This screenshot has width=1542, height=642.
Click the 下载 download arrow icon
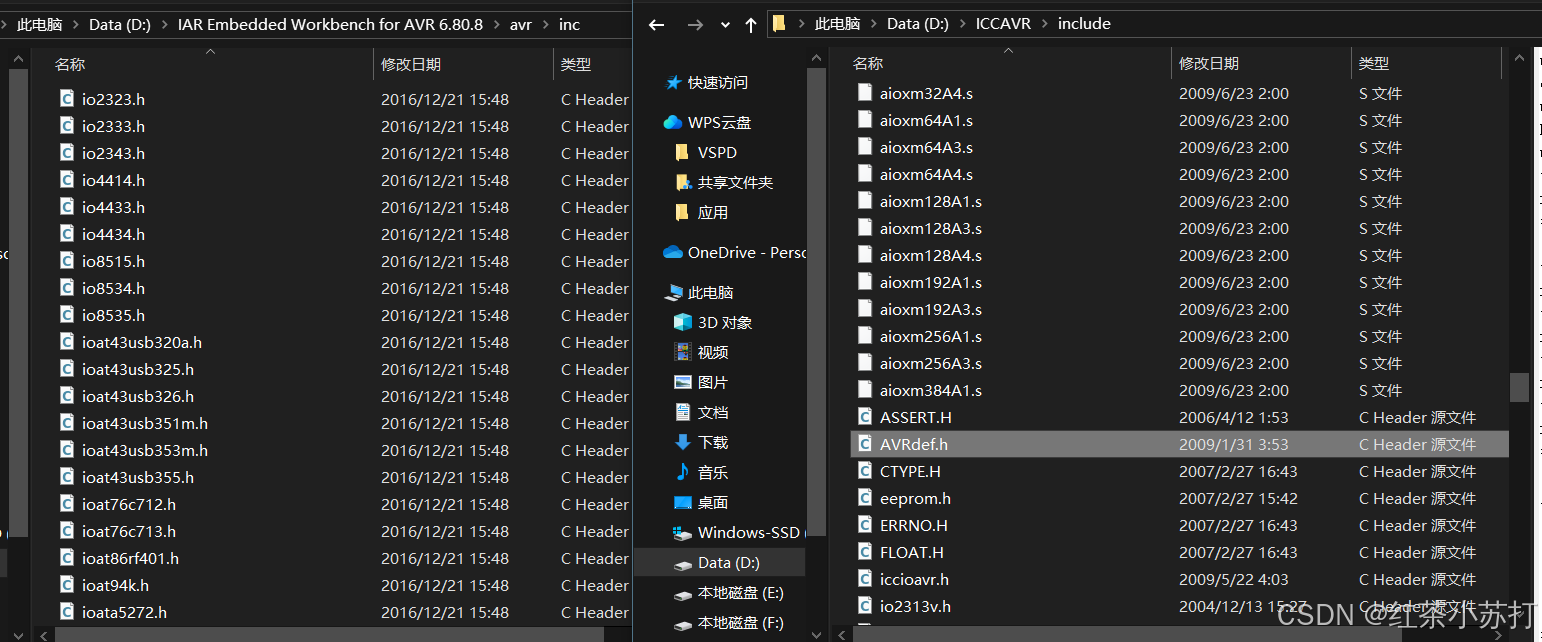point(683,443)
